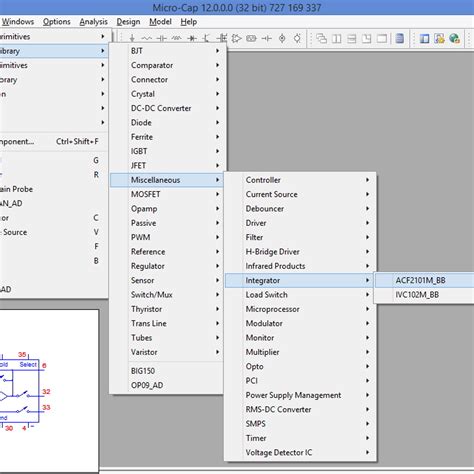Select the Diode component tool

[192, 39]
